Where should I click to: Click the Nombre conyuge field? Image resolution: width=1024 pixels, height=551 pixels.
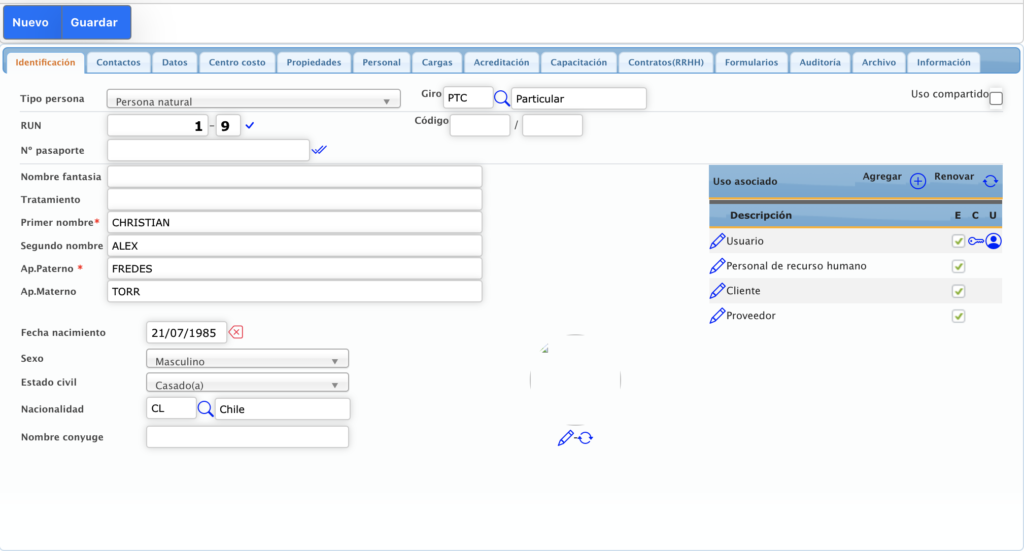coord(248,437)
